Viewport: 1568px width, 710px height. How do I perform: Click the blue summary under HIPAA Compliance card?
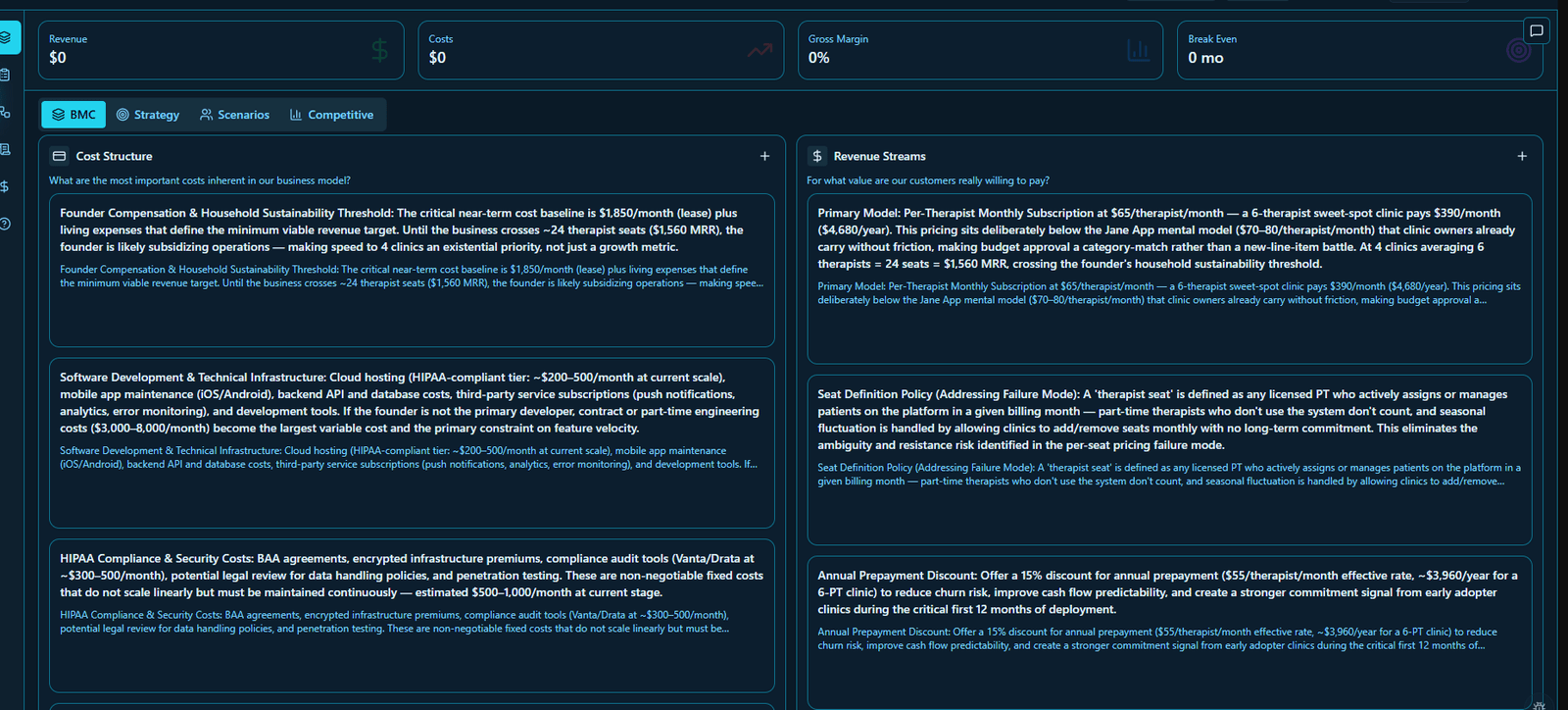(395, 622)
